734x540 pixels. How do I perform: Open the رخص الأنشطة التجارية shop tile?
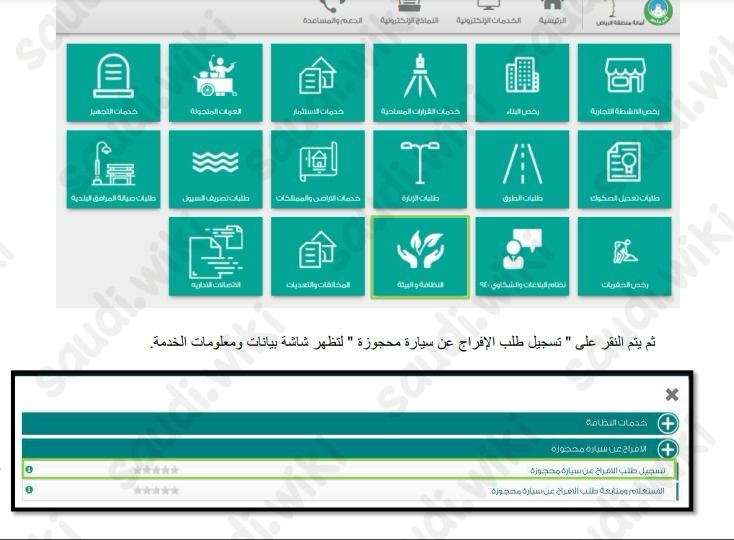click(624, 83)
